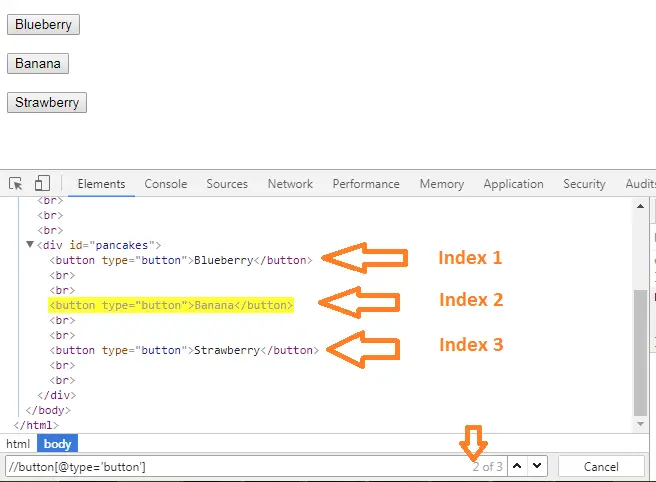
Task: Collapse the div id pancakes node
Action: (30, 244)
